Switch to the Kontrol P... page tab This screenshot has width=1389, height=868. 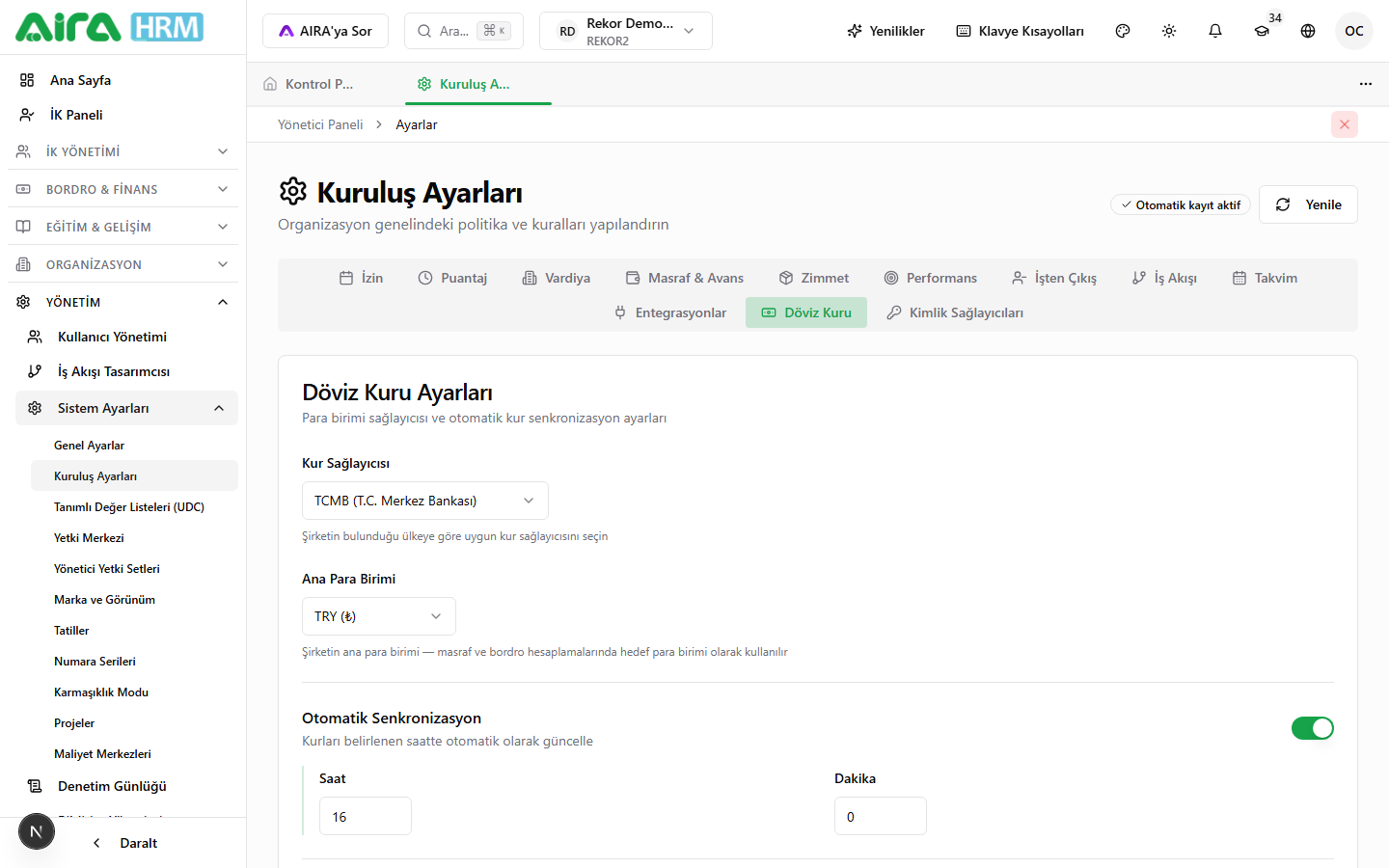319,84
